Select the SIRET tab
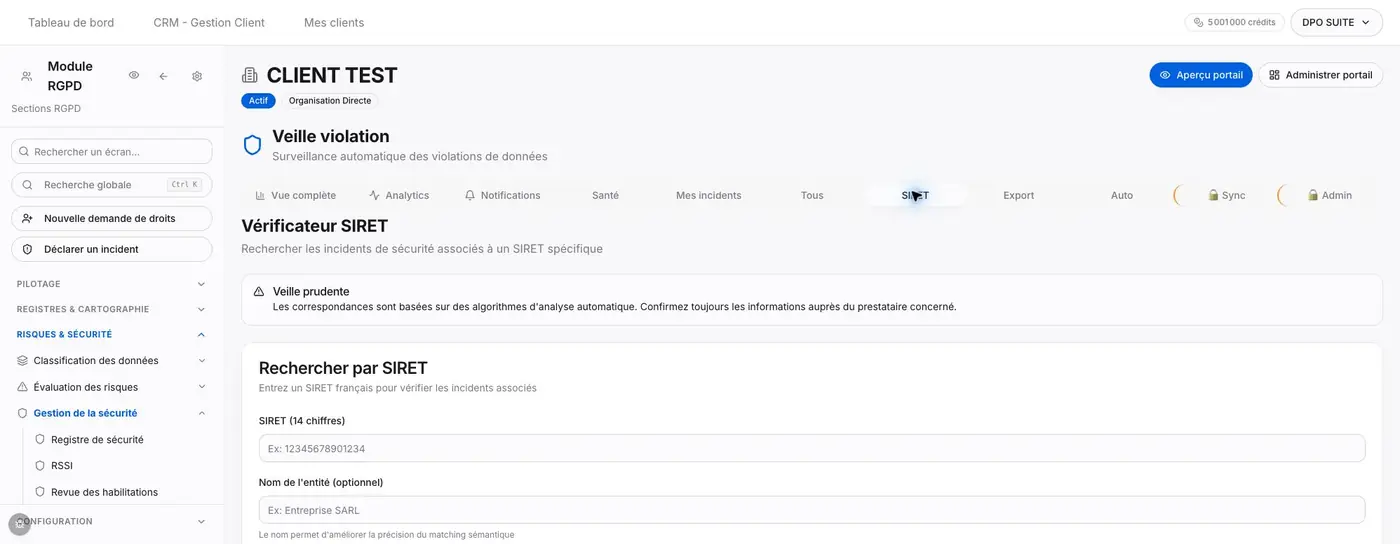 (915, 196)
